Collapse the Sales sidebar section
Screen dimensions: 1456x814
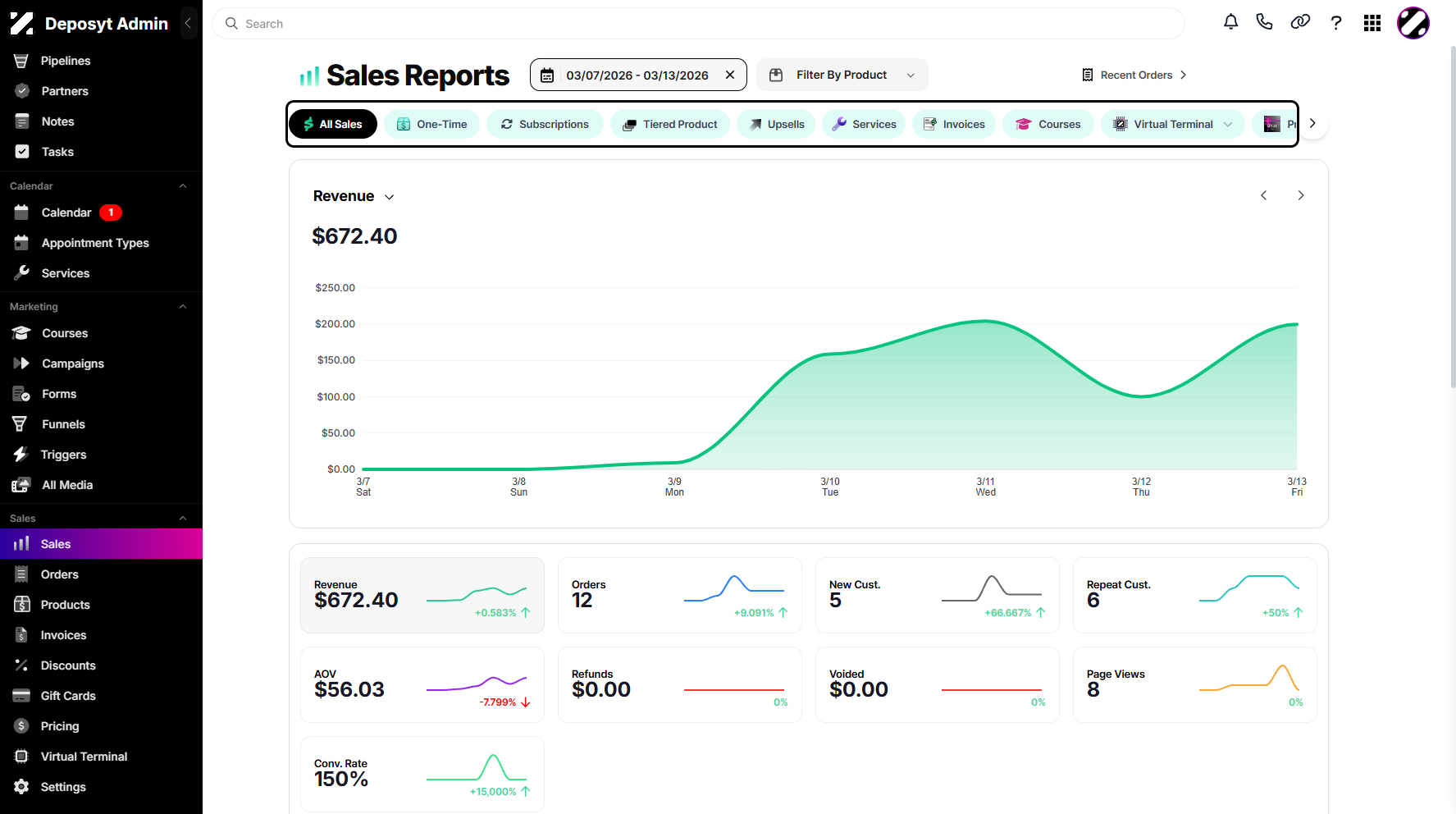tap(183, 519)
